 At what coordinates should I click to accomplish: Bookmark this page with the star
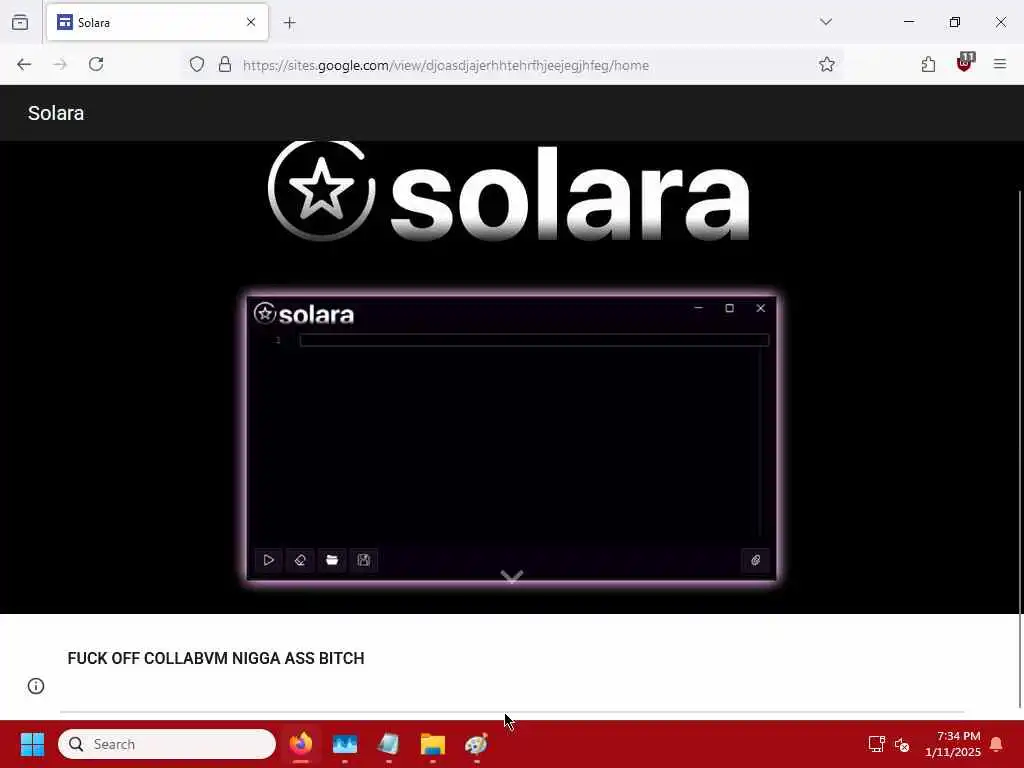(826, 64)
